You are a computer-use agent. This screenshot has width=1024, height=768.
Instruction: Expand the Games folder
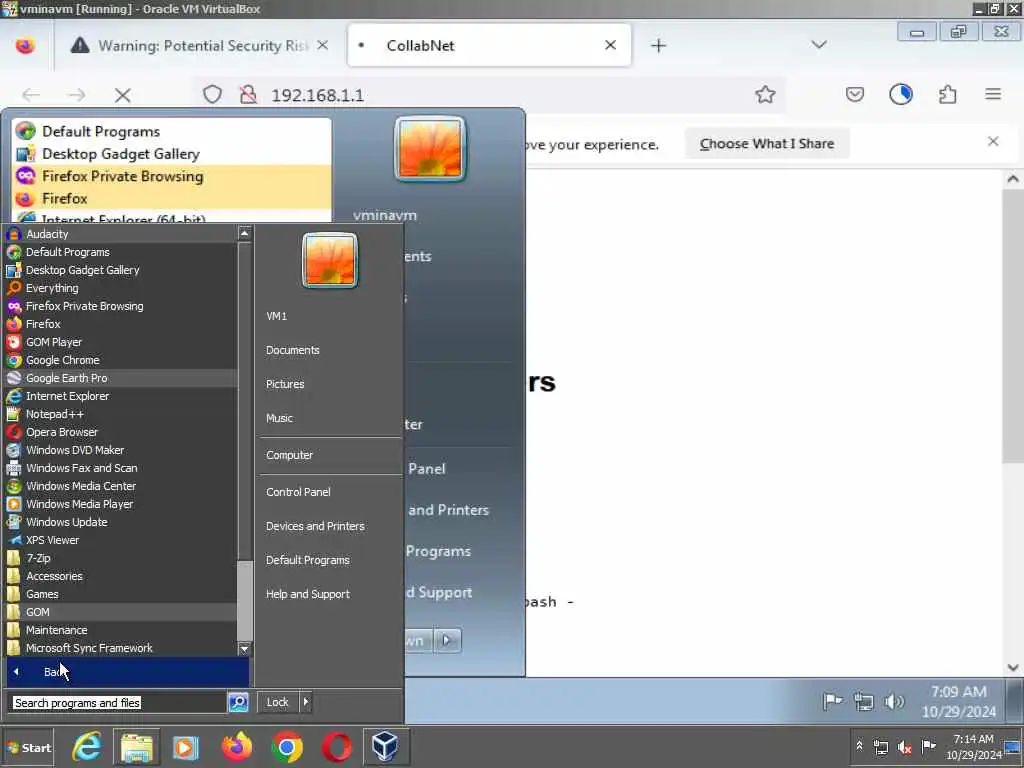coord(121,594)
